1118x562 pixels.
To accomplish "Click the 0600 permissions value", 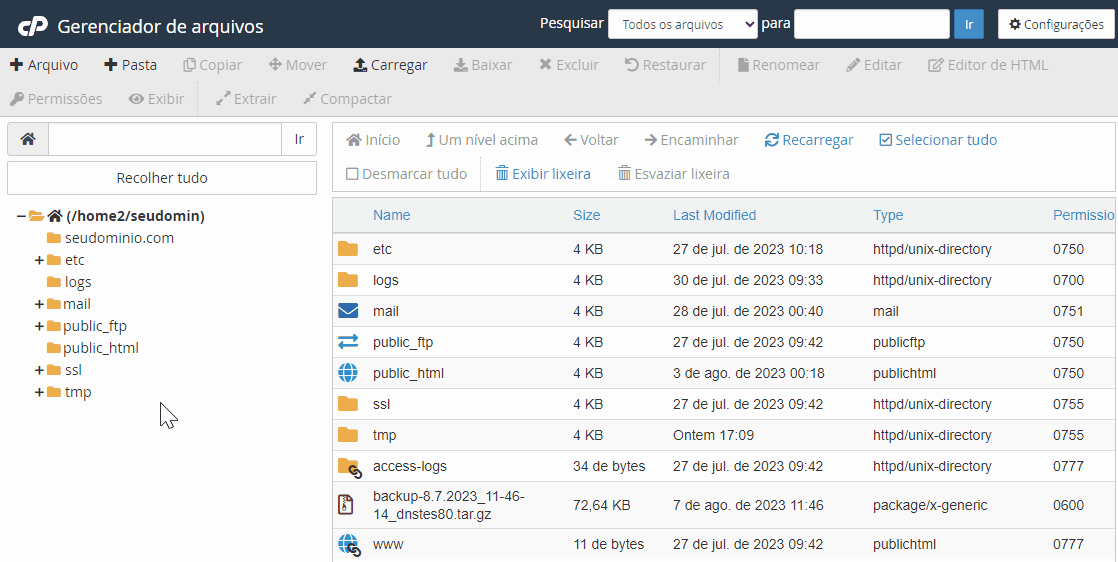I will (x=1068, y=506).
